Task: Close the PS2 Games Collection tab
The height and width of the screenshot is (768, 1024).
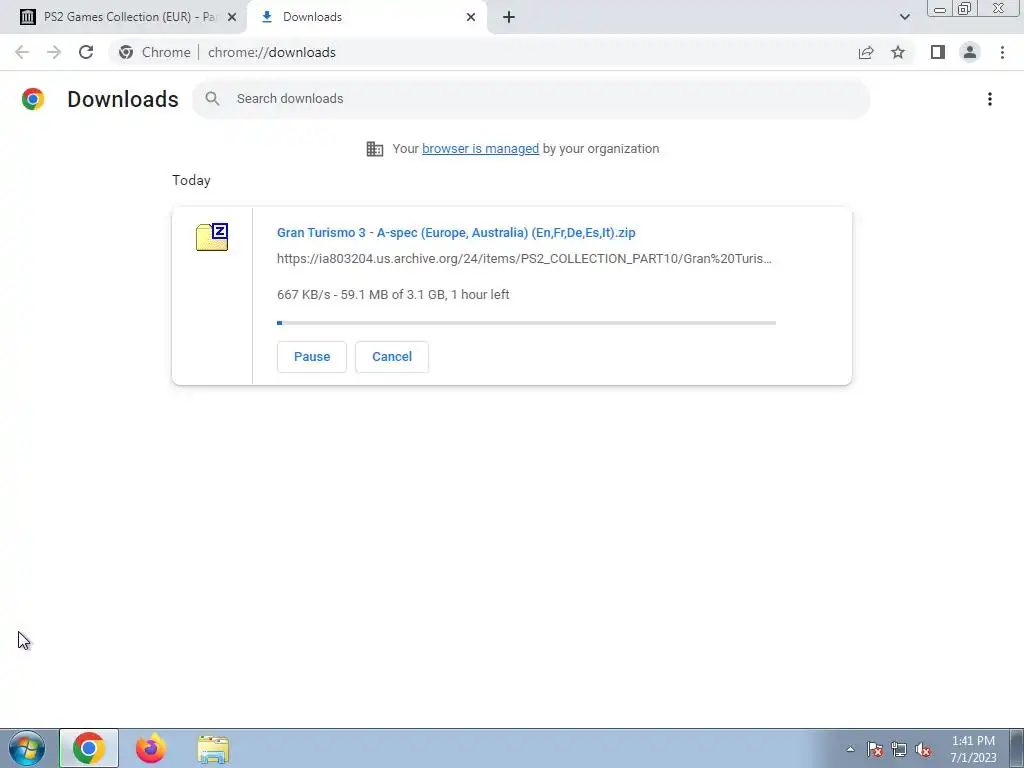Action: point(231,17)
